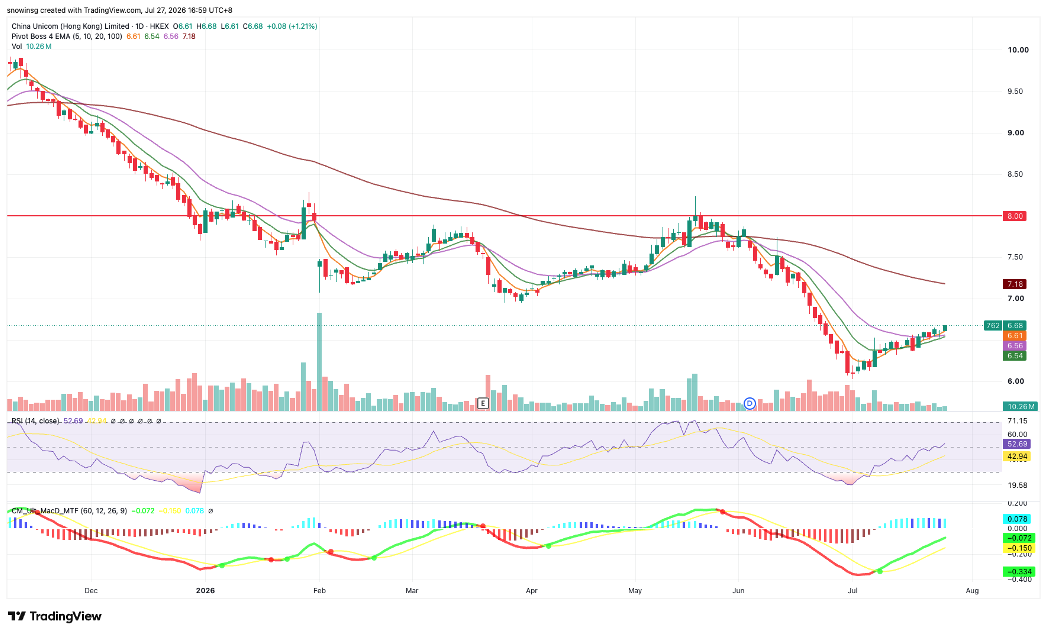Screen dimensions: 1048x633
Task: Click the 7.18 dark red EMA price tag
Action: pyautogui.click(x=1015, y=284)
